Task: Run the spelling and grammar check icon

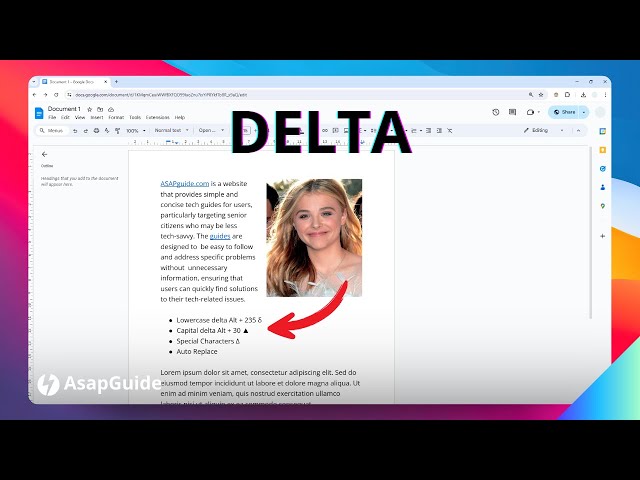Action: (107, 131)
